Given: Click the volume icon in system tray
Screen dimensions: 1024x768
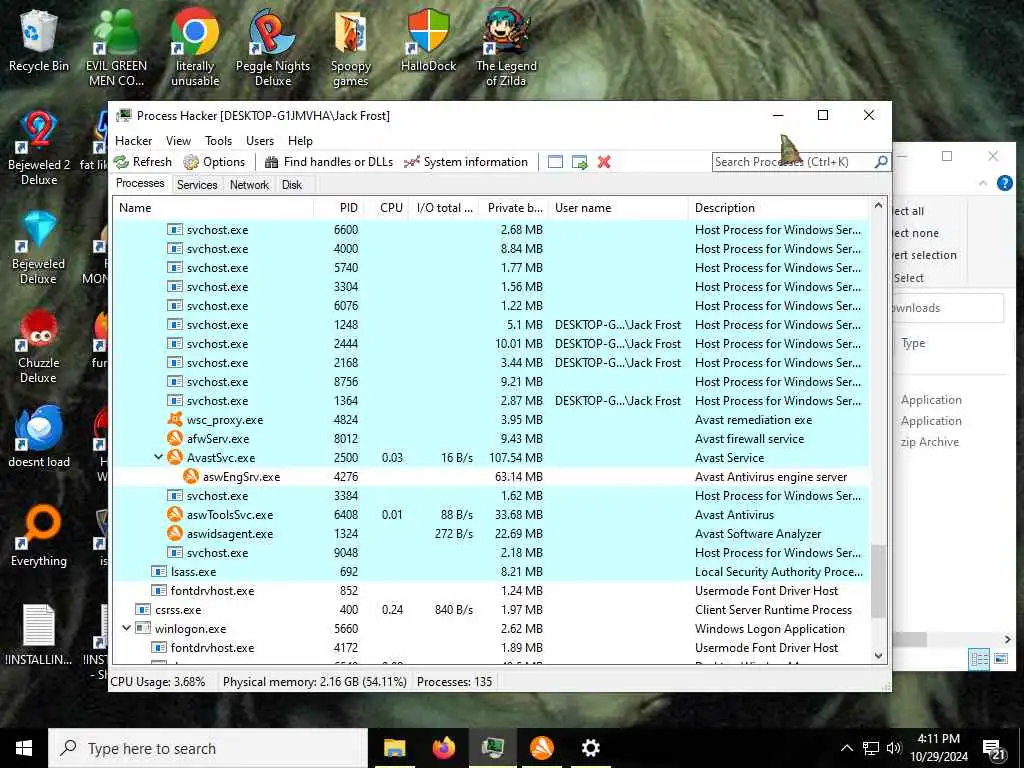Looking at the screenshot, I should [x=894, y=748].
